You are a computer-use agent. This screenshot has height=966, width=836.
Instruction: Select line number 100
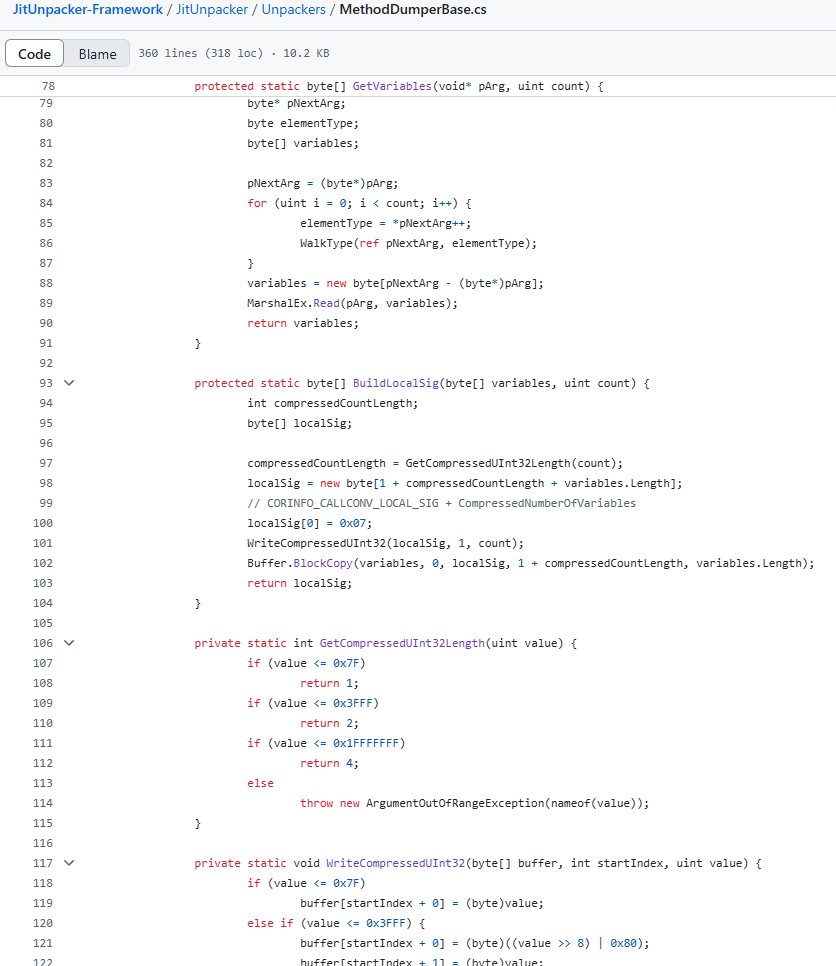(43, 523)
